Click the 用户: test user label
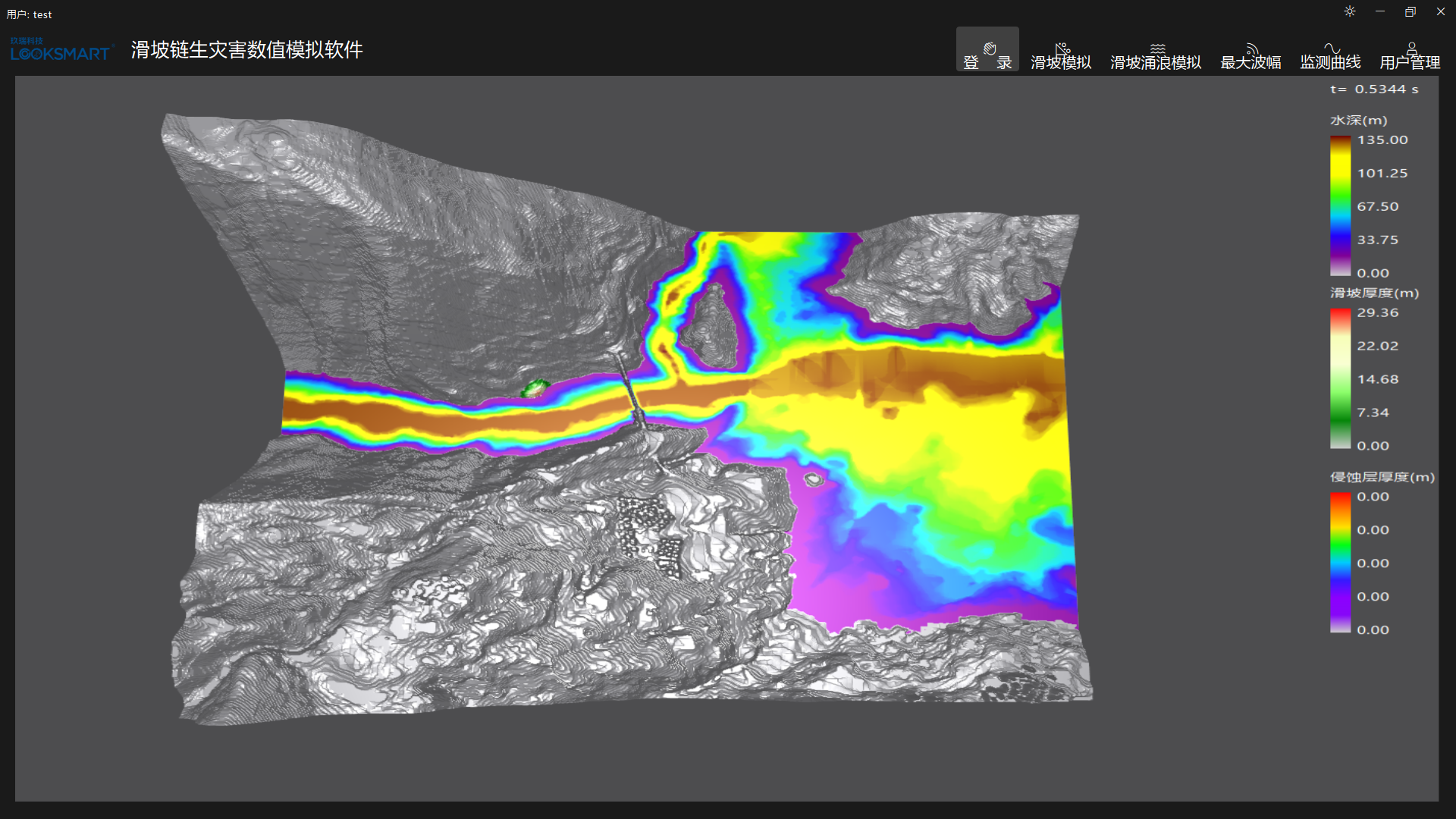Viewport: 1456px width, 819px height. pyautogui.click(x=30, y=14)
